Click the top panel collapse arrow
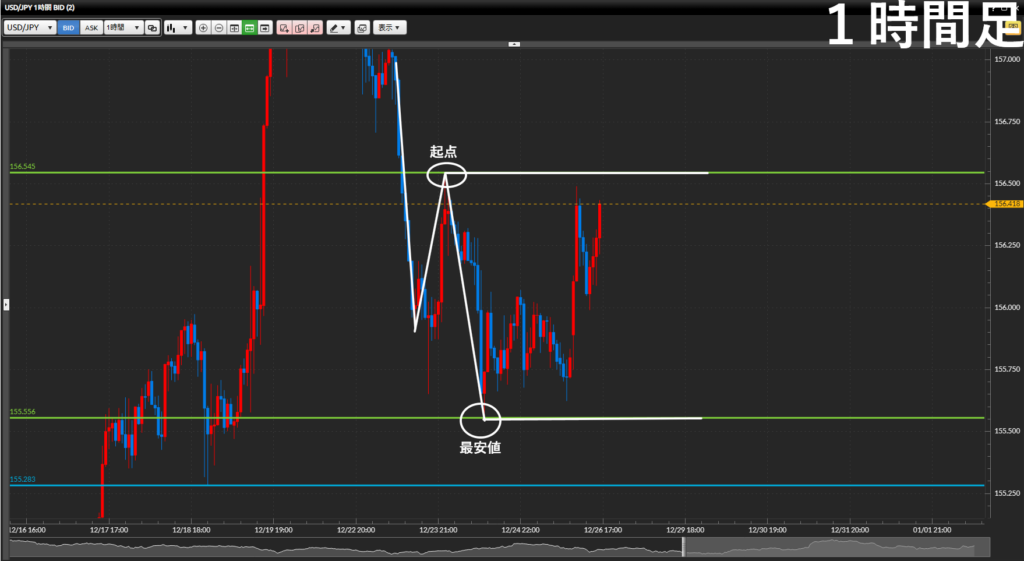 [x=515, y=44]
